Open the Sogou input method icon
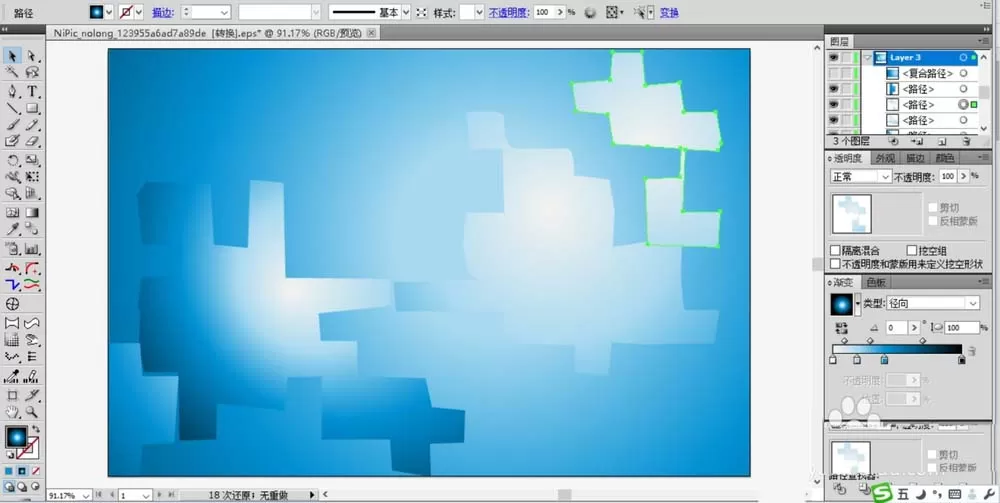 click(883, 493)
